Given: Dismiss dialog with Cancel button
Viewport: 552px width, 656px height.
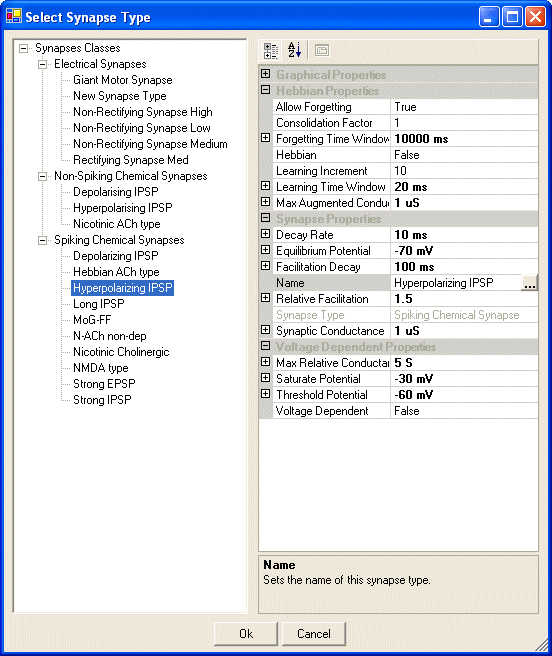Looking at the screenshot, I should click(x=313, y=633).
